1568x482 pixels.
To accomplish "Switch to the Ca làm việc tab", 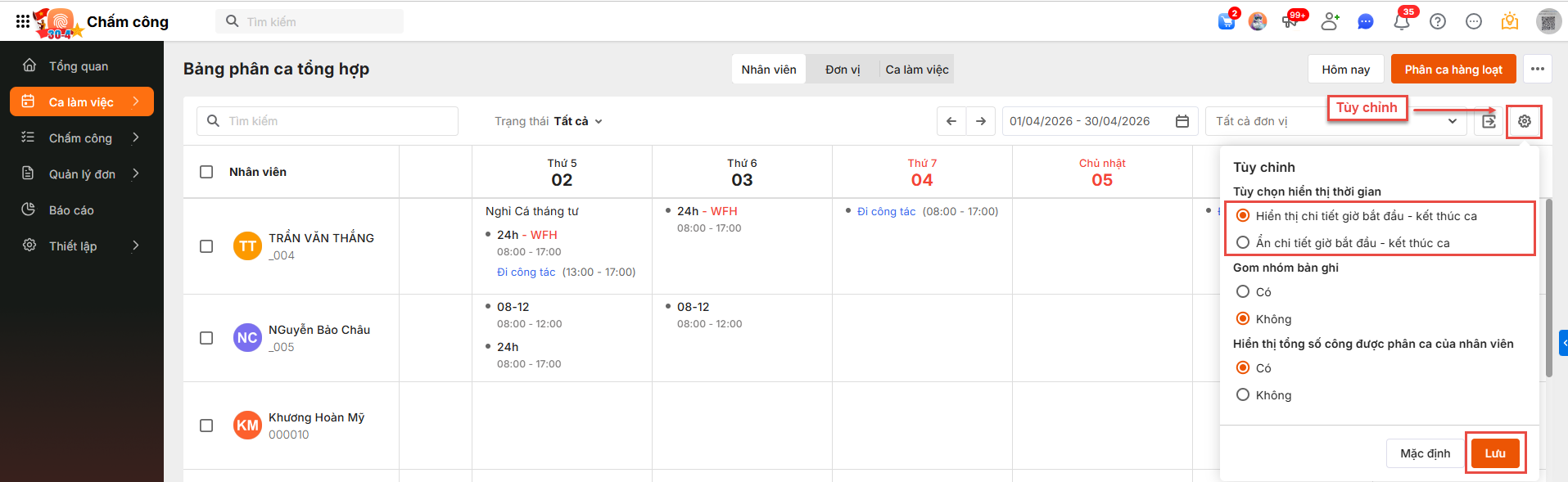I will coord(917,70).
